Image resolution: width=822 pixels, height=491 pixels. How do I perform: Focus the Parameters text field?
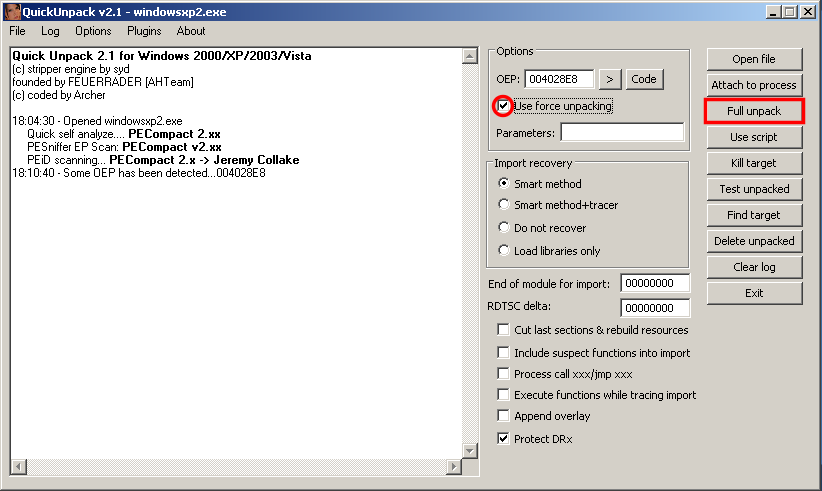click(x=621, y=132)
